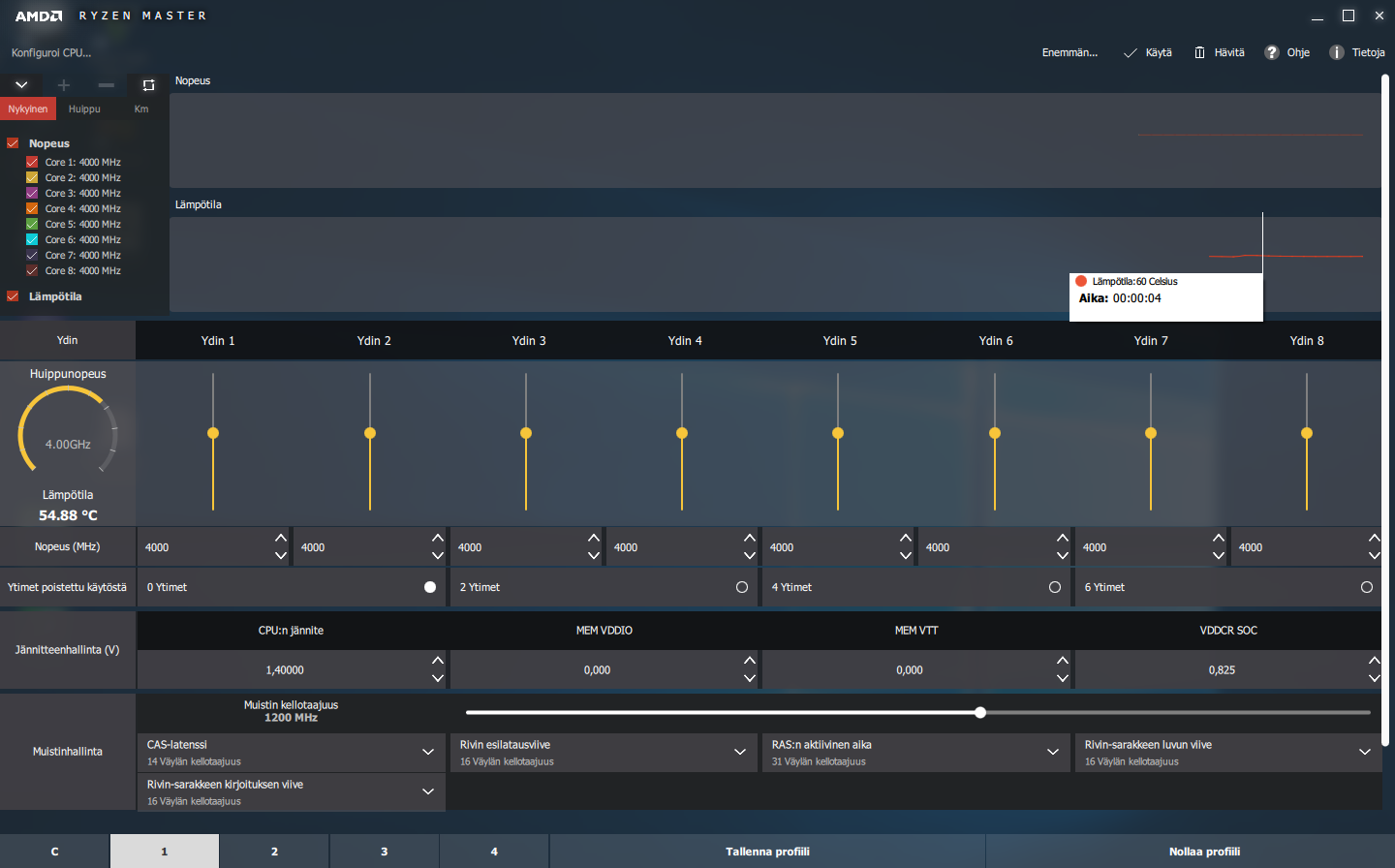Open Tietoja info icon
Screen dimensions: 1395x868
(1337, 52)
